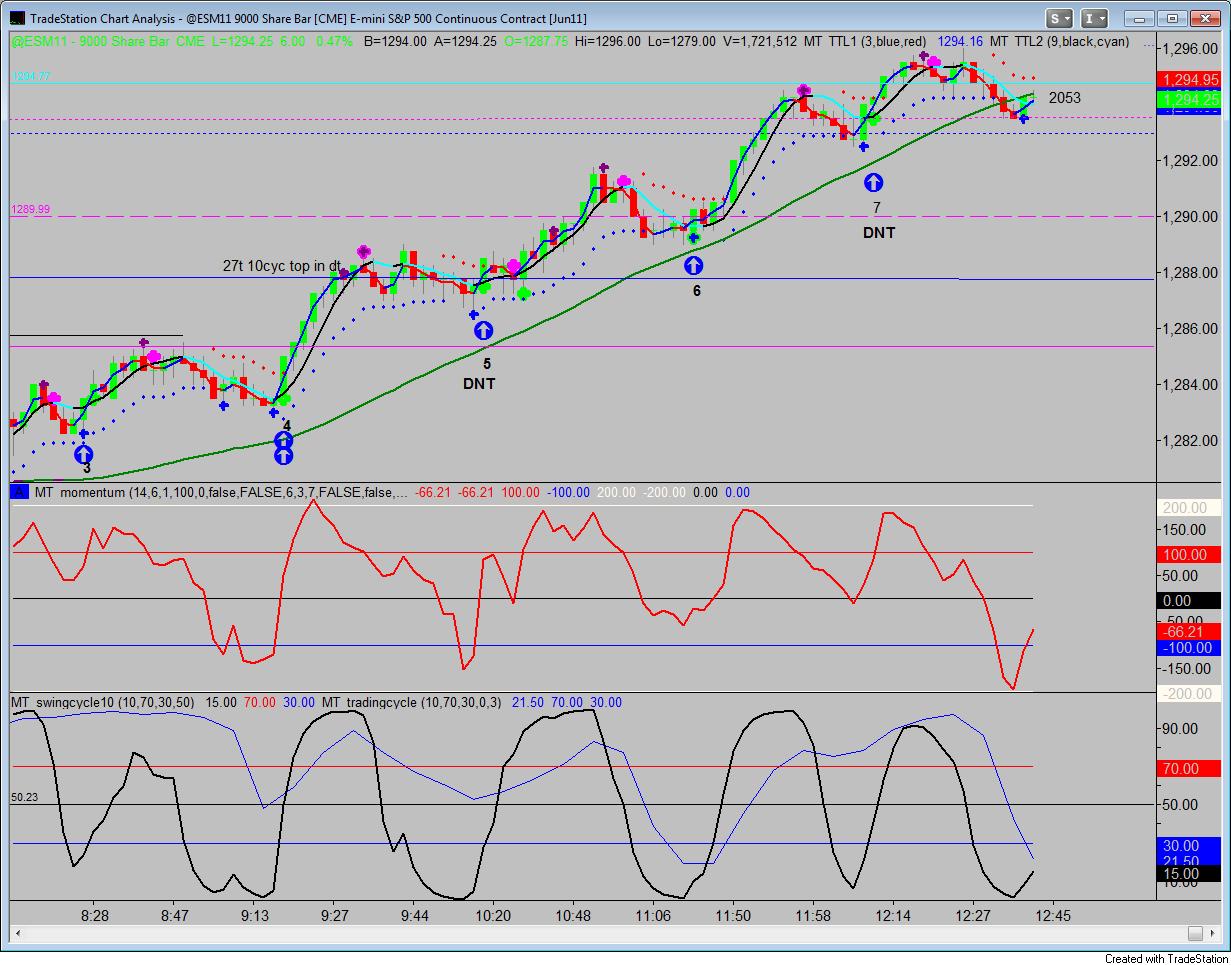Click the 12:45 time axis label
Screen dimensions: 1231x965
tap(1052, 915)
